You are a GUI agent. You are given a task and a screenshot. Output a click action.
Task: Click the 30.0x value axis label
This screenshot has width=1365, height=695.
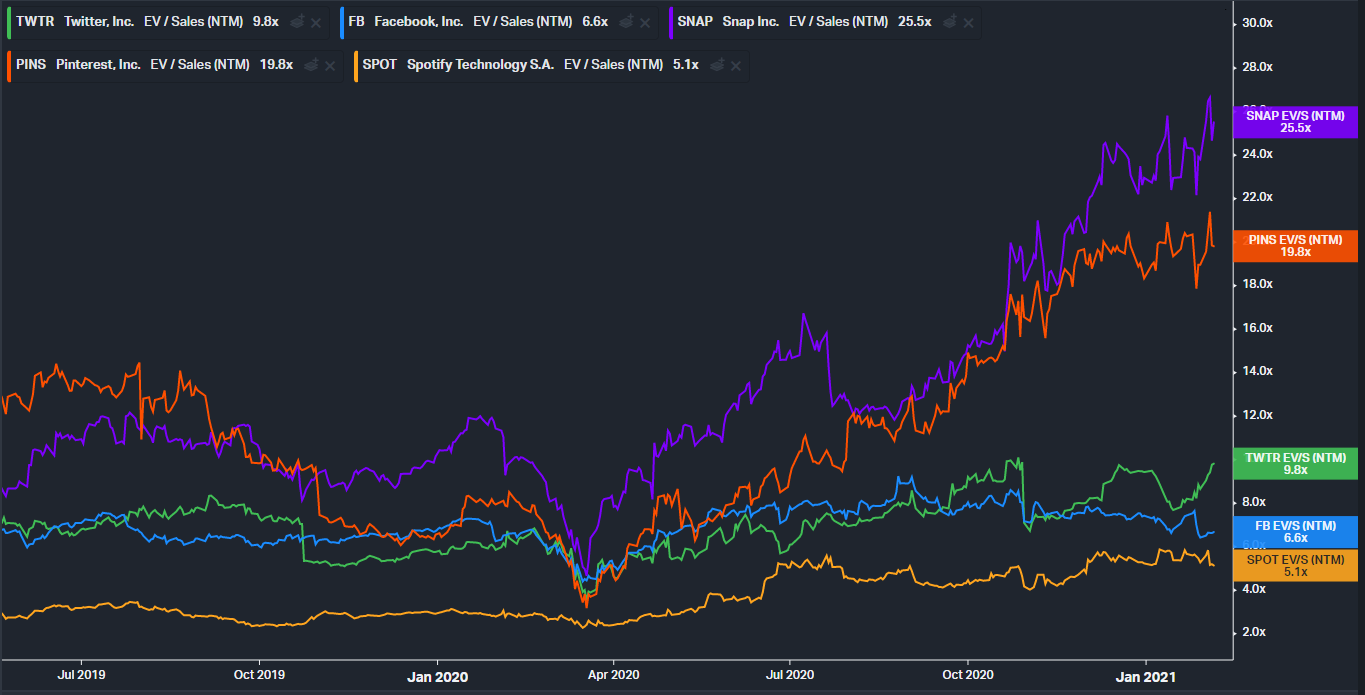[1256, 23]
